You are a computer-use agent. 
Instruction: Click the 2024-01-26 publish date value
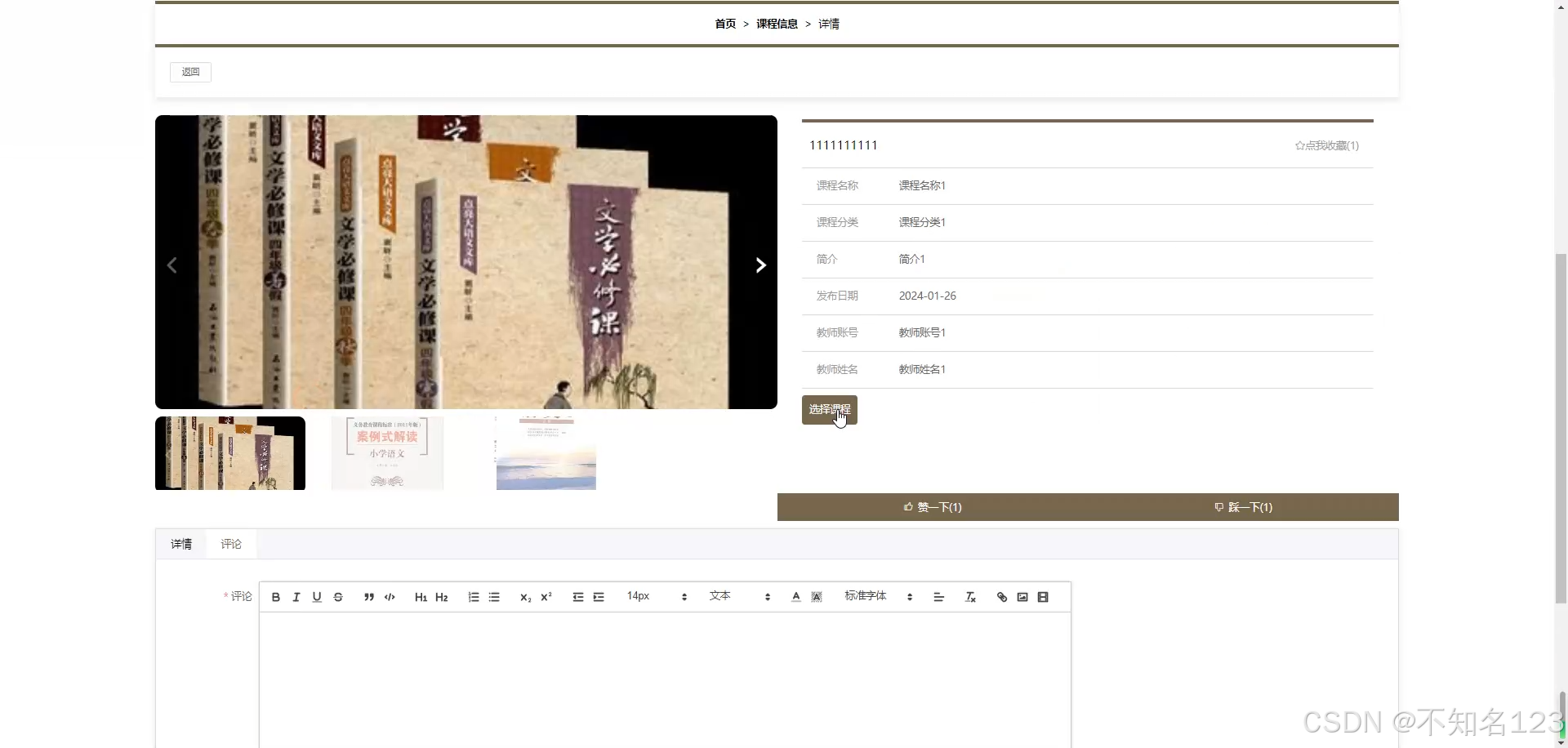point(928,296)
